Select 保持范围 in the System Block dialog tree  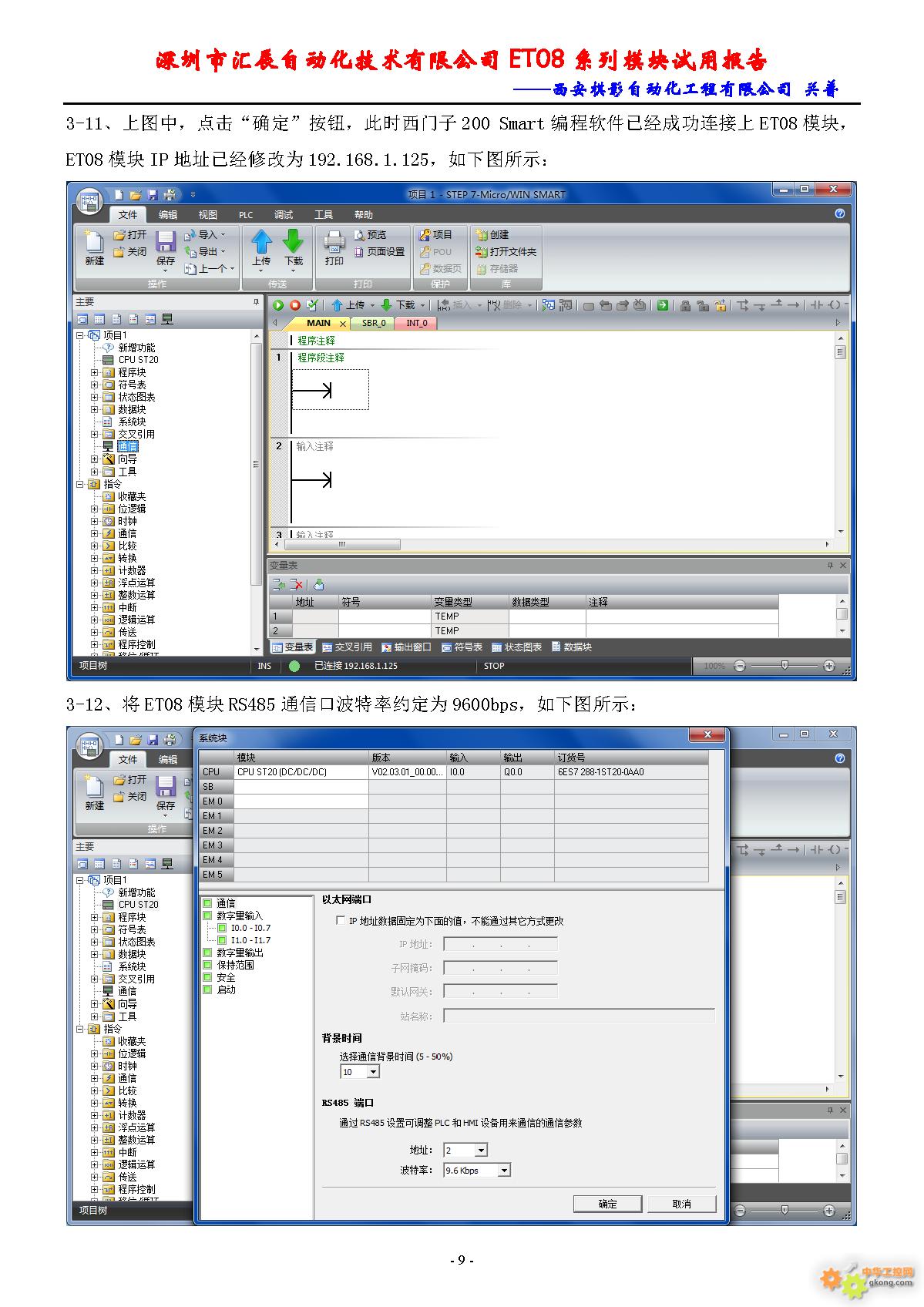[235, 965]
